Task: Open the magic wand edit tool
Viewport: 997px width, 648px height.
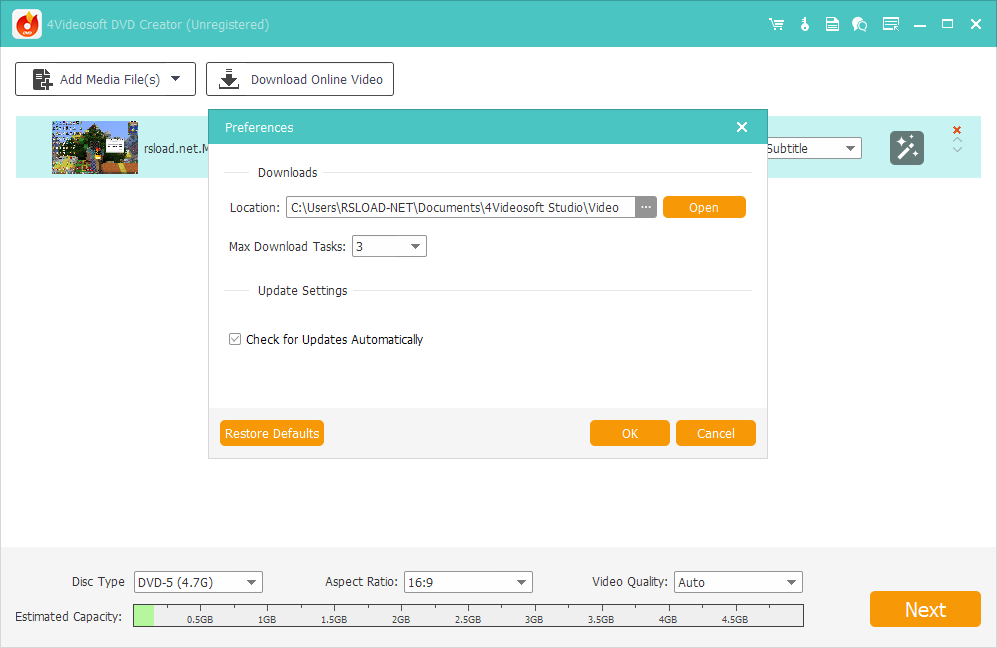Action: coord(907,148)
